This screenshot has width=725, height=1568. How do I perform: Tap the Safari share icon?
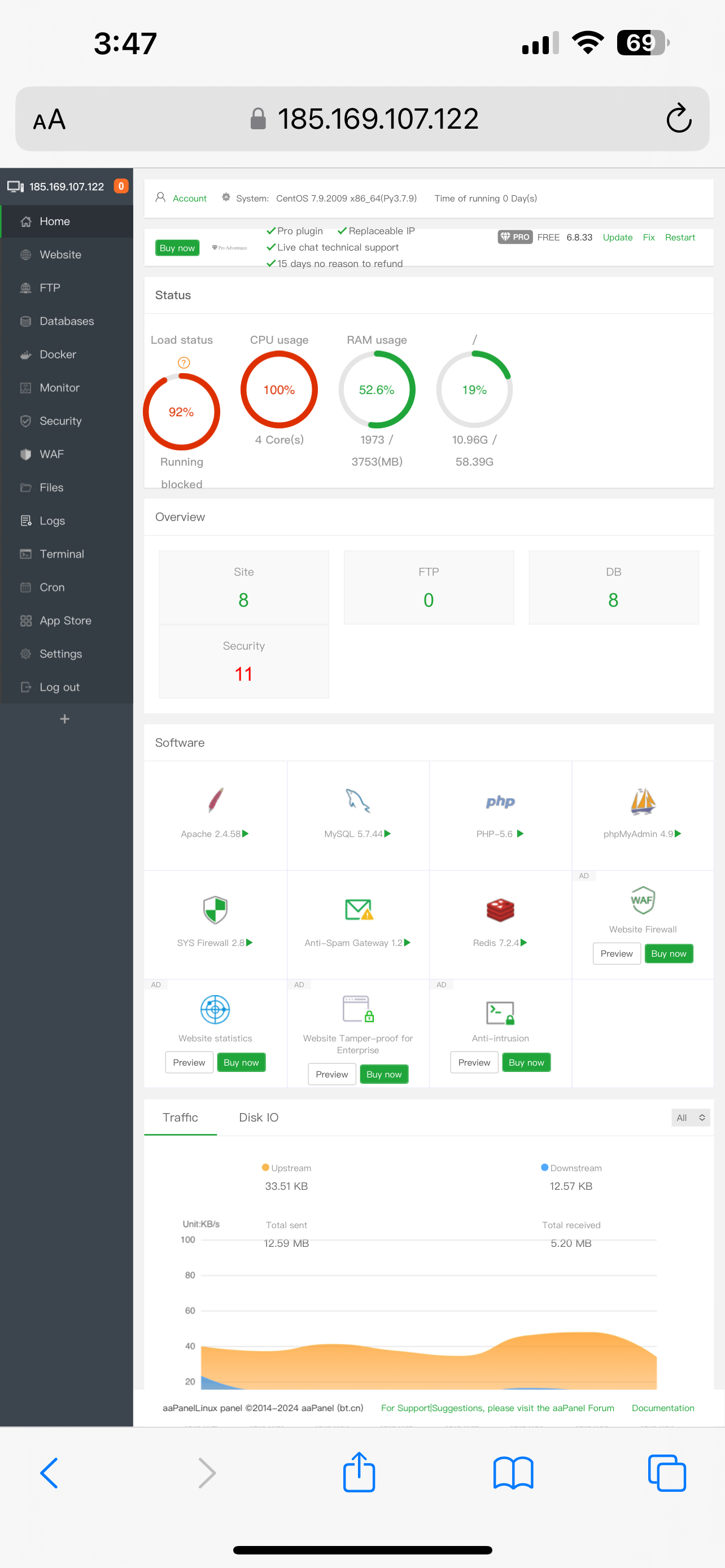coord(359,1472)
